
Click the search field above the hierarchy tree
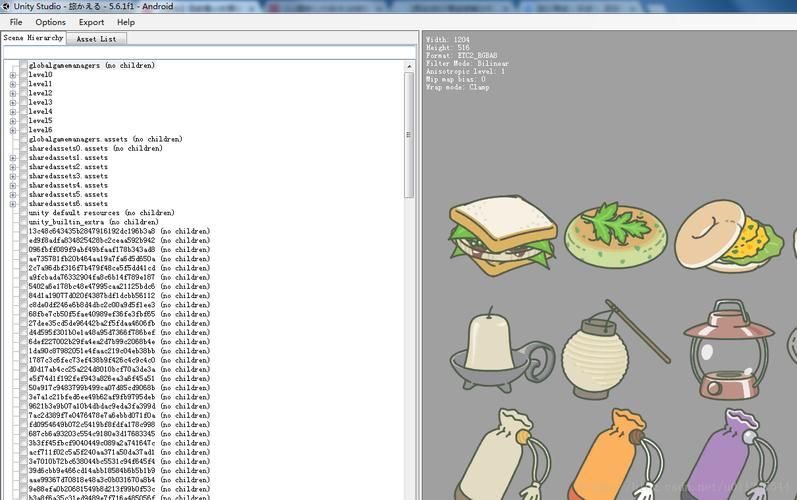pyautogui.click(x=209, y=52)
